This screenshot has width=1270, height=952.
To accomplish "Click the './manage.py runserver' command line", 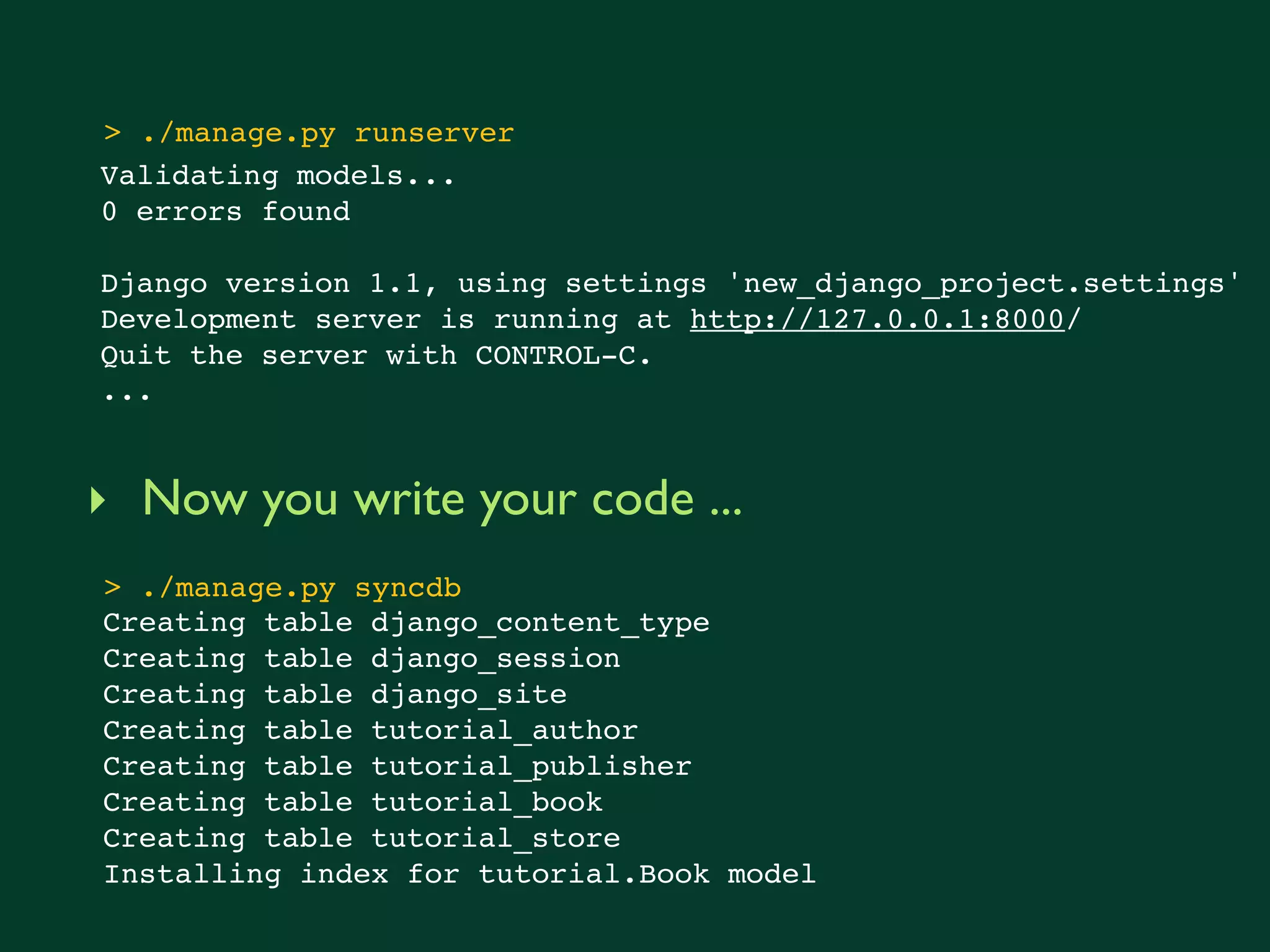I will [309, 134].
